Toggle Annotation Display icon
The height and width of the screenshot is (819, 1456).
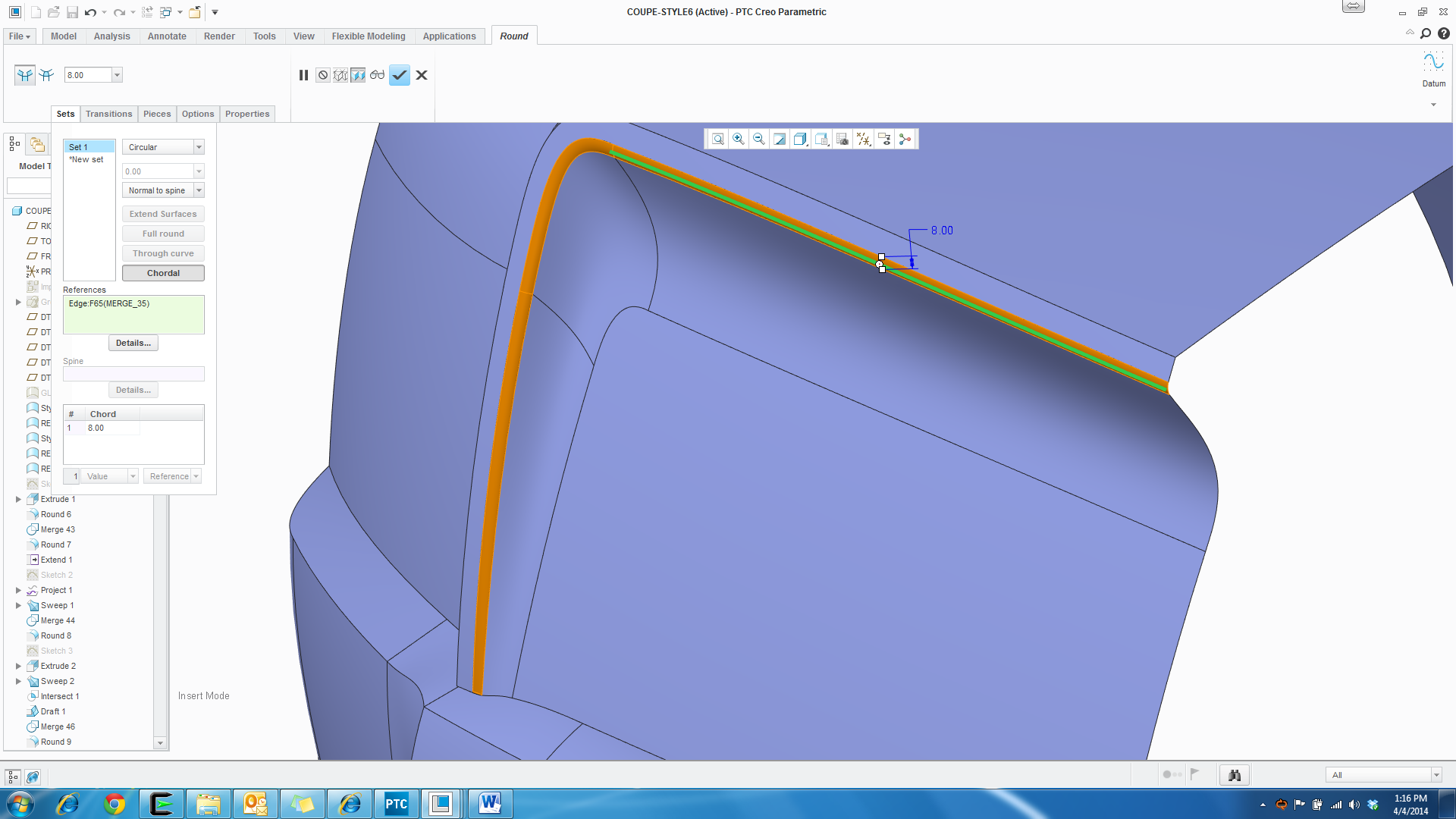884,139
